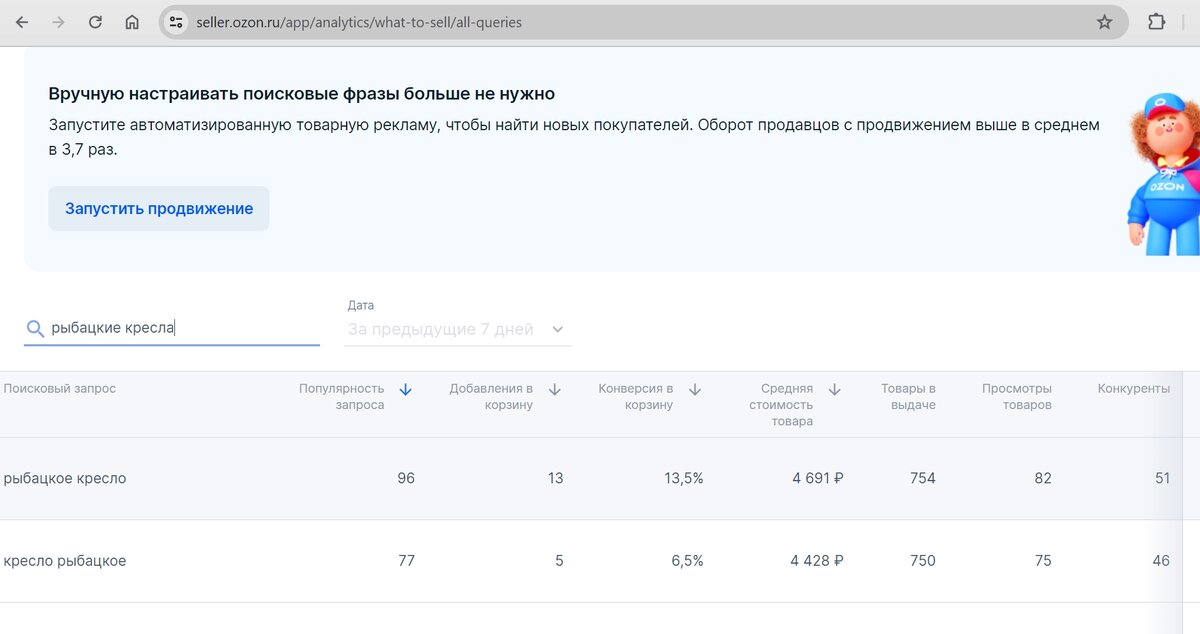Viewport: 1200px width, 634px height.
Task: Click the Товары в выдаче column header
Action: pos(908,397)
